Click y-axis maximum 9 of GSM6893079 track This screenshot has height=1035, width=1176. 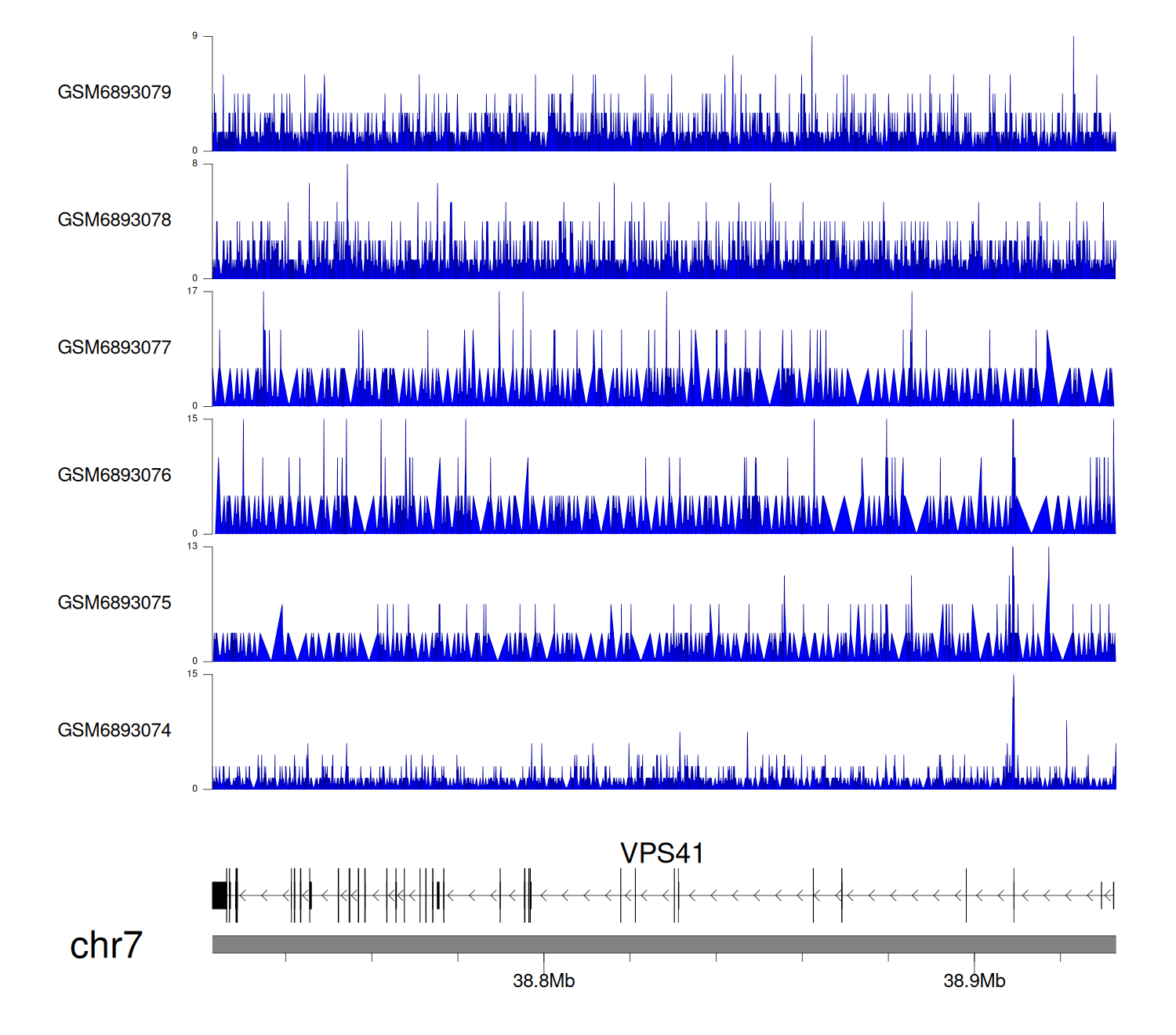[194, 36]
